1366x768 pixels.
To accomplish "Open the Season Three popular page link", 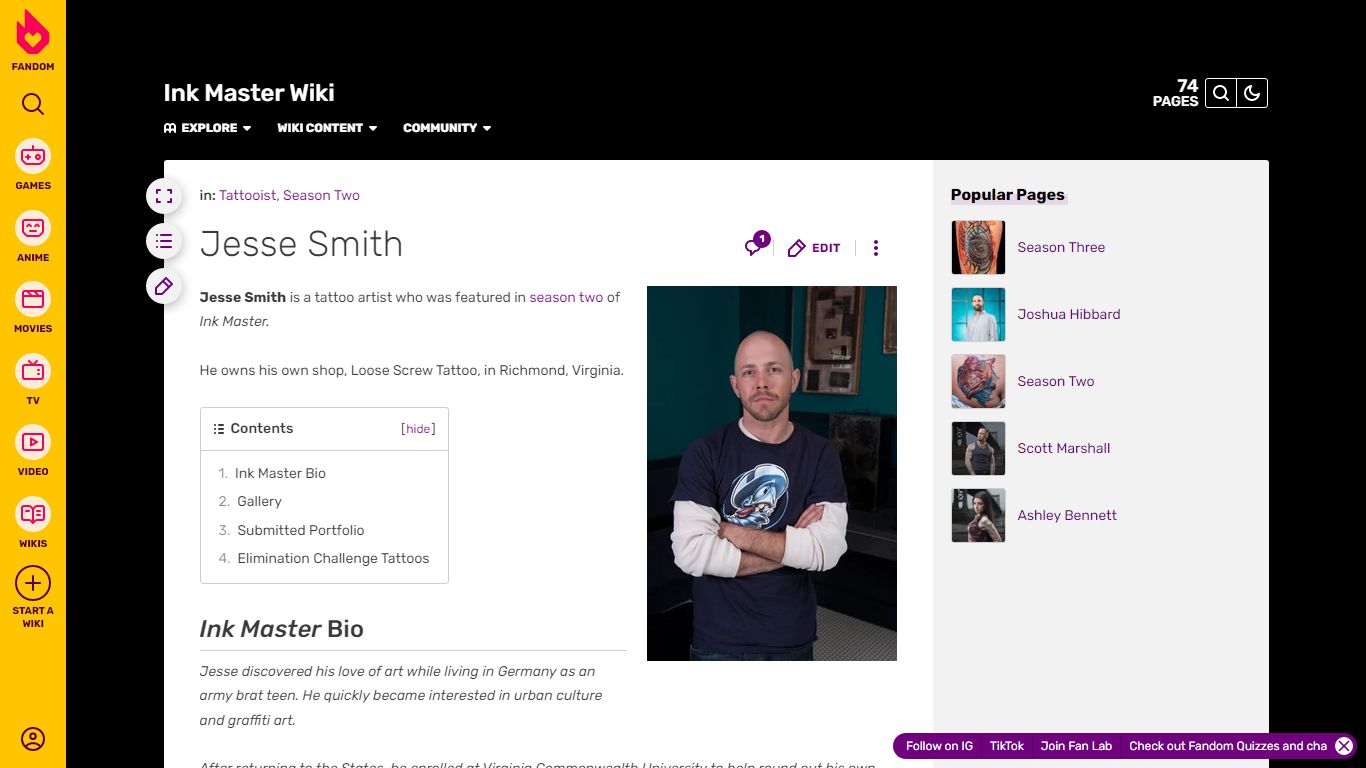I will [x=1061, y=247].
